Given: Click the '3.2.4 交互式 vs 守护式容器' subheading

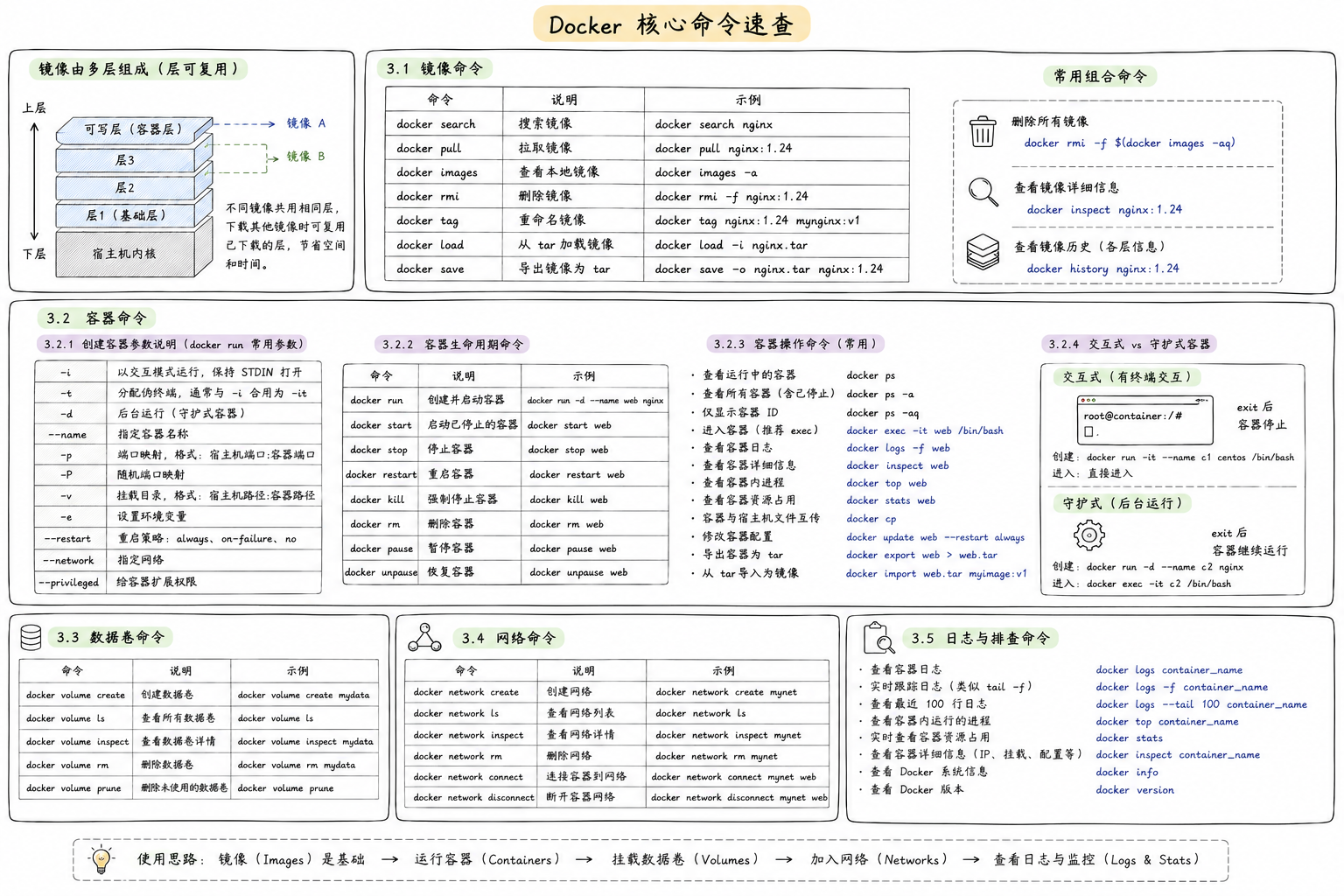Looking at the screenshot, I should tap(1130, 345).
